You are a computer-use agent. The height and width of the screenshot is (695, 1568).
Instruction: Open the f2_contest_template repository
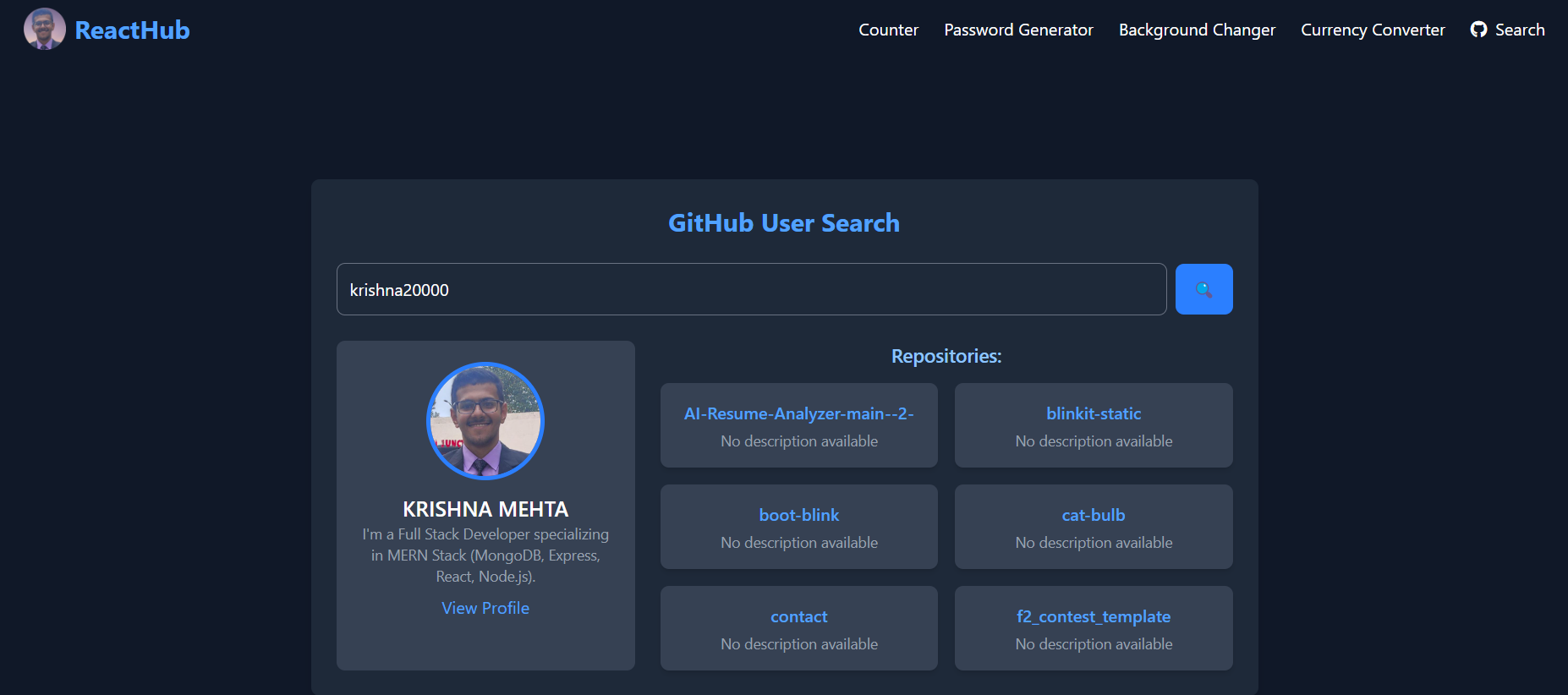point(1094,616)
